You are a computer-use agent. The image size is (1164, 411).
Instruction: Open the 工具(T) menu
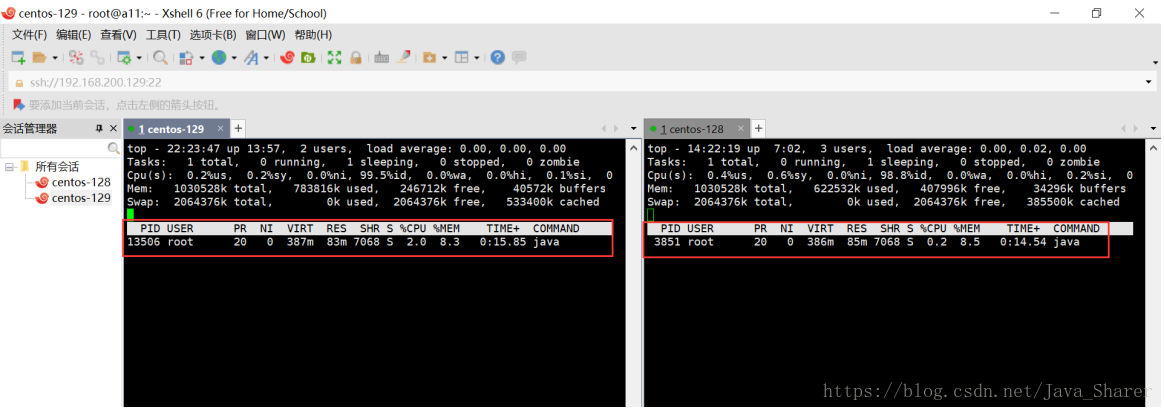tap(163, 35)
